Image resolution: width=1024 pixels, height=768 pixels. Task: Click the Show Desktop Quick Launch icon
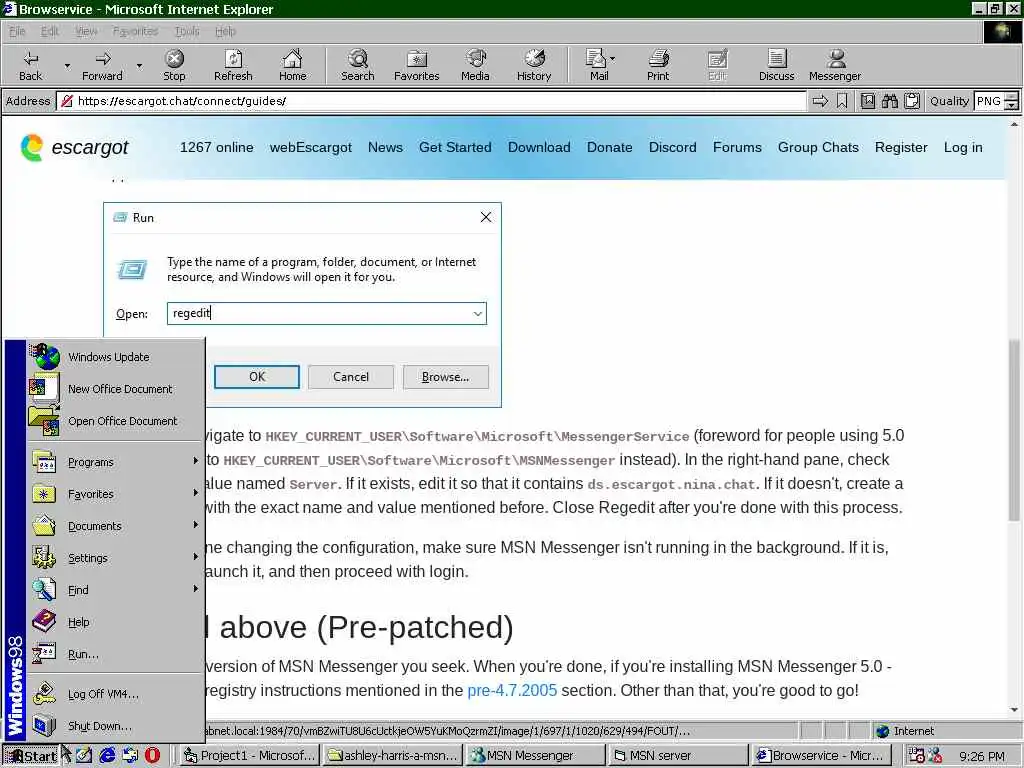click(x=84, y=756)
